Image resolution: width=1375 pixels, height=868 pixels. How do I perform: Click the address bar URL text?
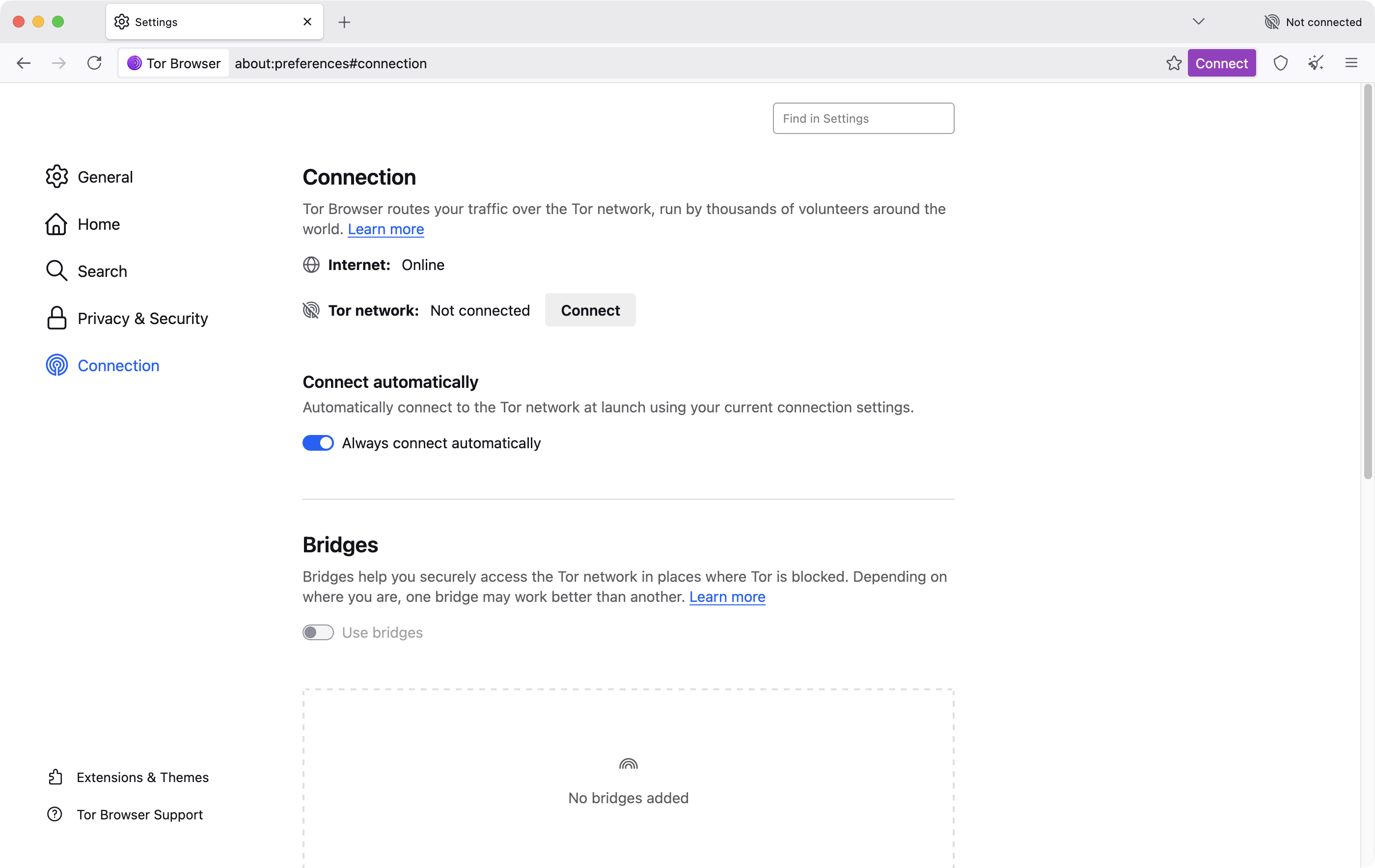pos(330,63)
